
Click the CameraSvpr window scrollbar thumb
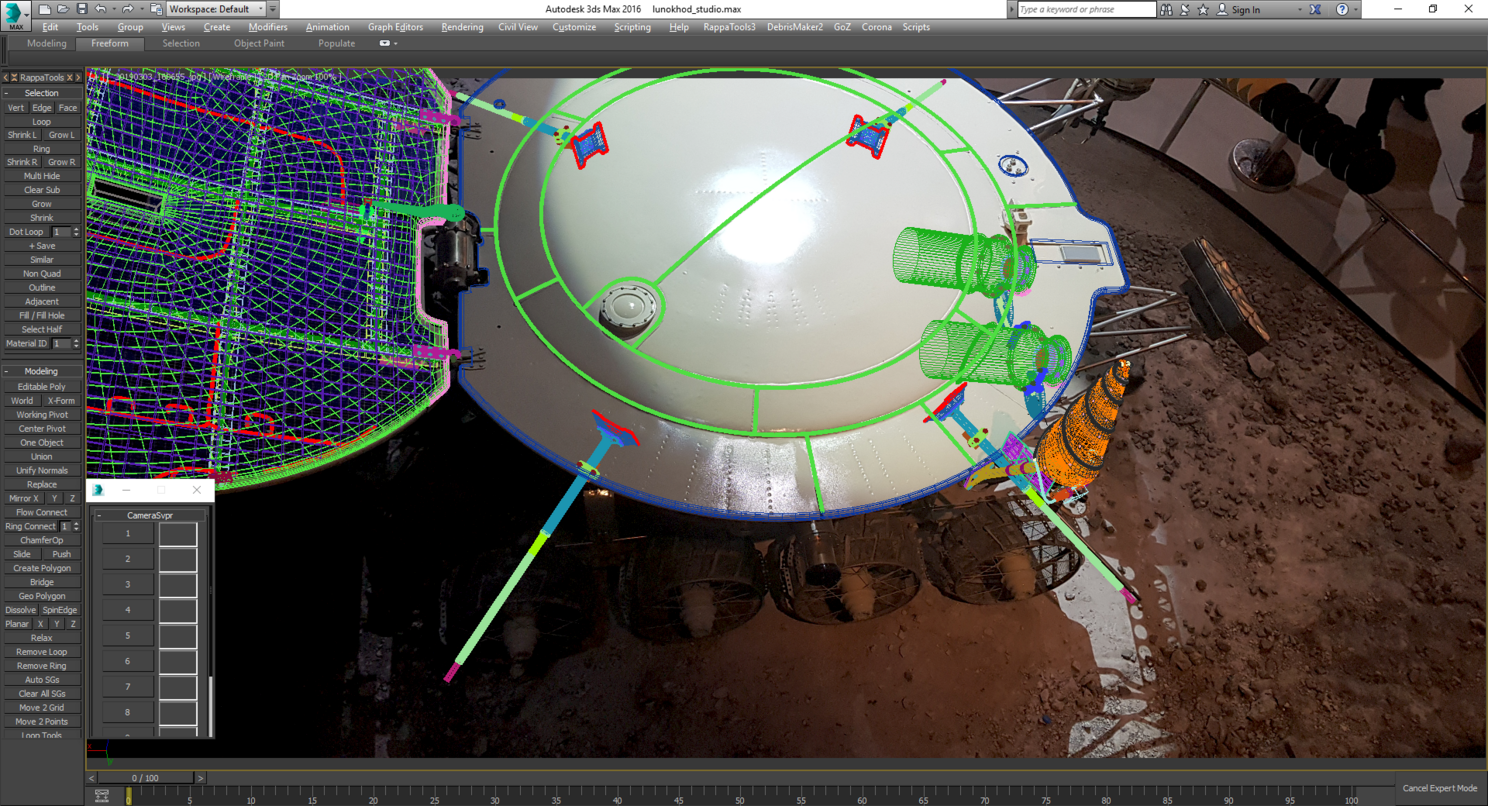click(210, 706)
